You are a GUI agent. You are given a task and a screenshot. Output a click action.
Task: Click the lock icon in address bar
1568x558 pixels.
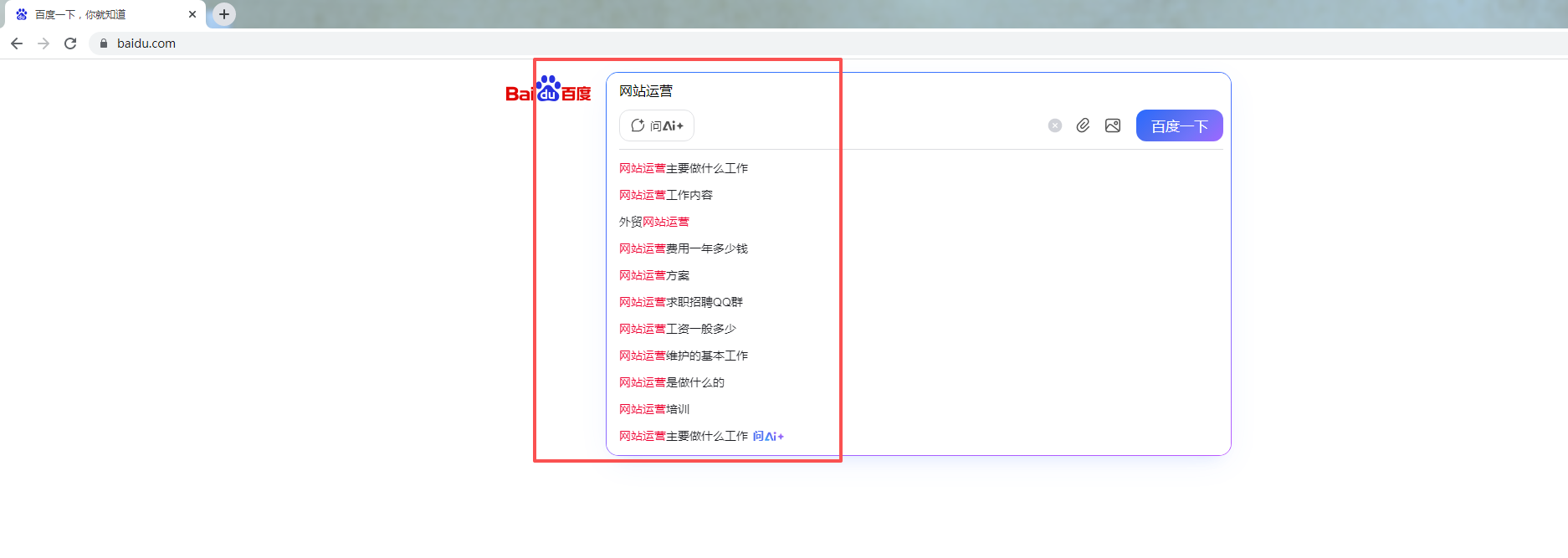click(x=104, y=44)
